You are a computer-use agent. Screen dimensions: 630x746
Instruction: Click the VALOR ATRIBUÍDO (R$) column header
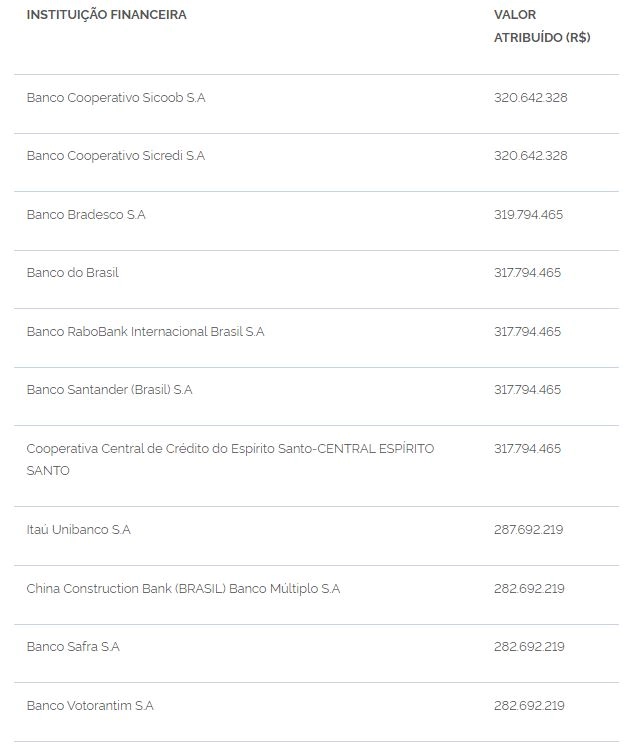click(x=542, y=26)
